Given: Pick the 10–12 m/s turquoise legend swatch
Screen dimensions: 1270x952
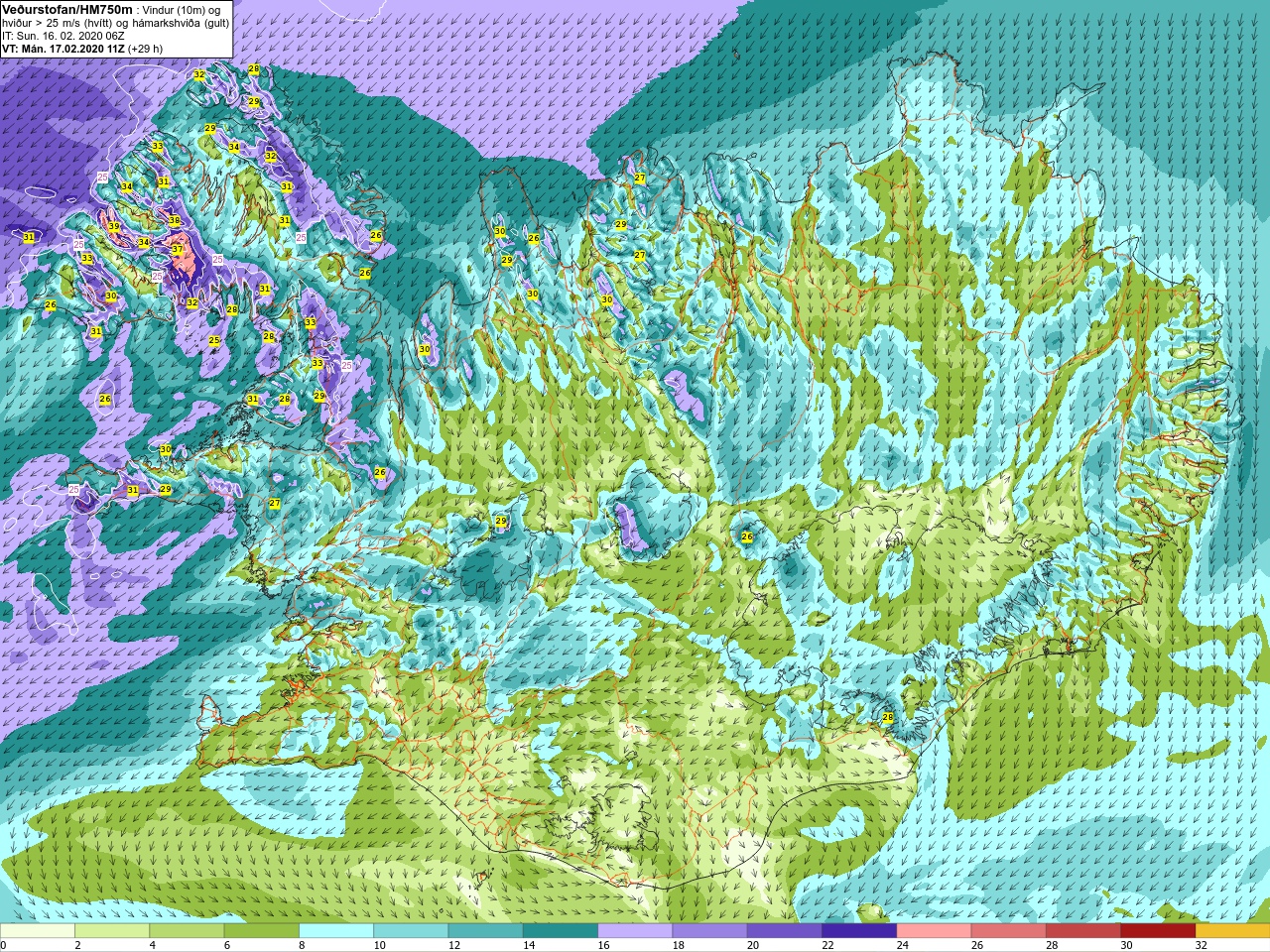Looking at the screenshot, I should [411, 931].
